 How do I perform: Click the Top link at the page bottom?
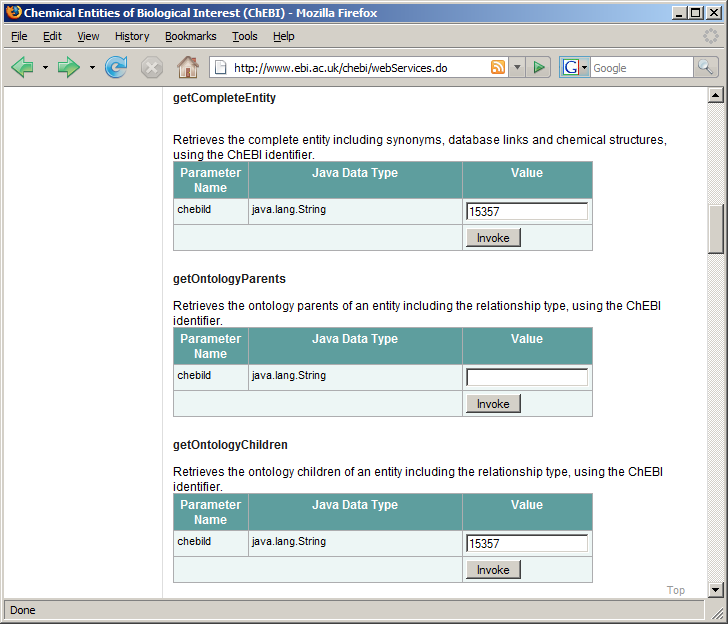pos(676,590)
